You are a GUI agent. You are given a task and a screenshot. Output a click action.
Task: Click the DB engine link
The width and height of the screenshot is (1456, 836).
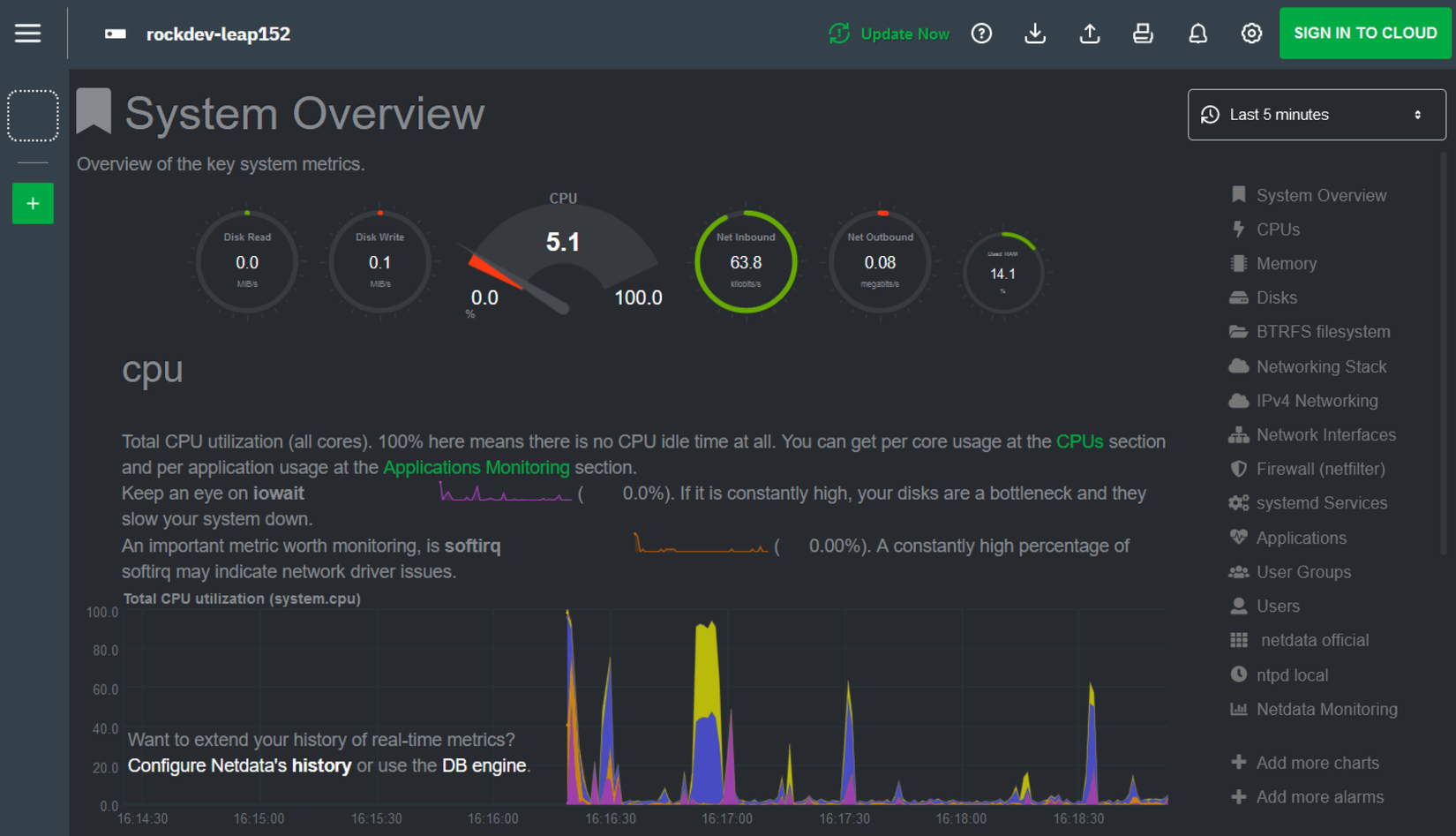click(x=484, y=765)
